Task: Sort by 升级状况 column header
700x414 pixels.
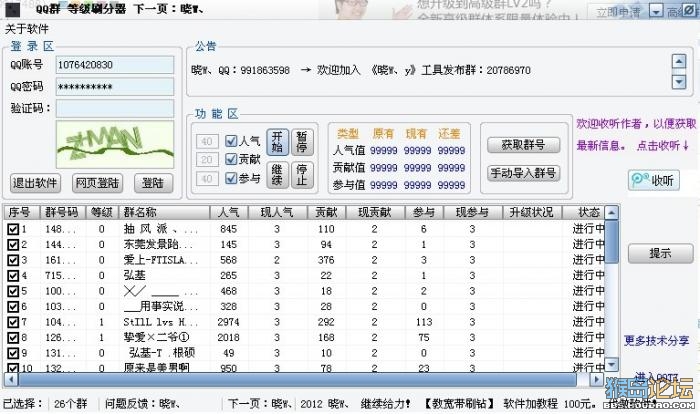Action: (x=532, y=212)
